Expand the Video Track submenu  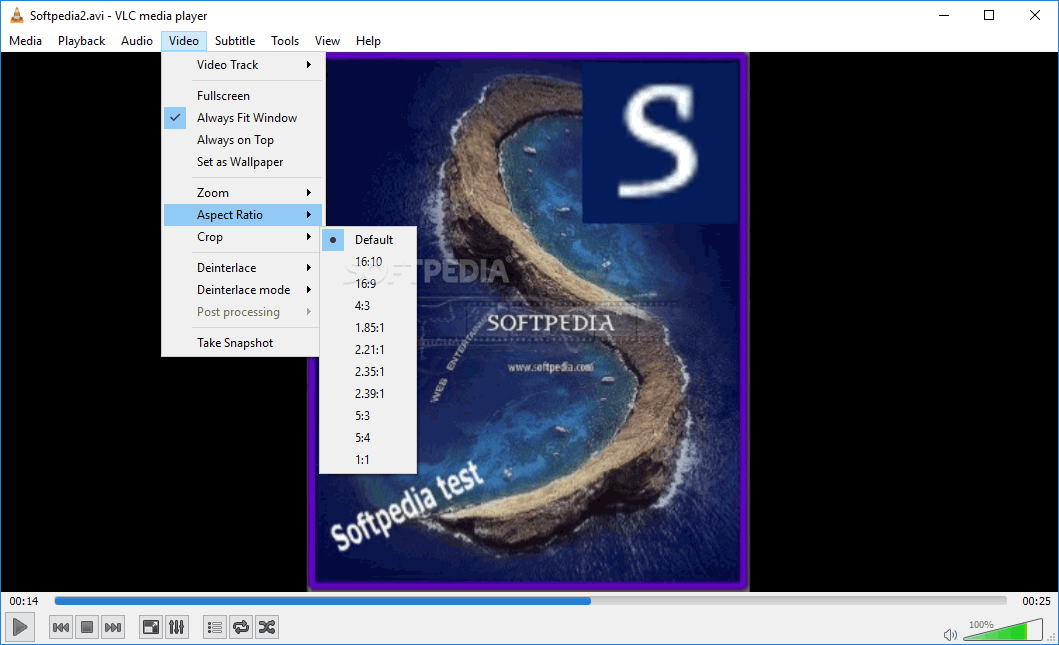click(242, 65)
